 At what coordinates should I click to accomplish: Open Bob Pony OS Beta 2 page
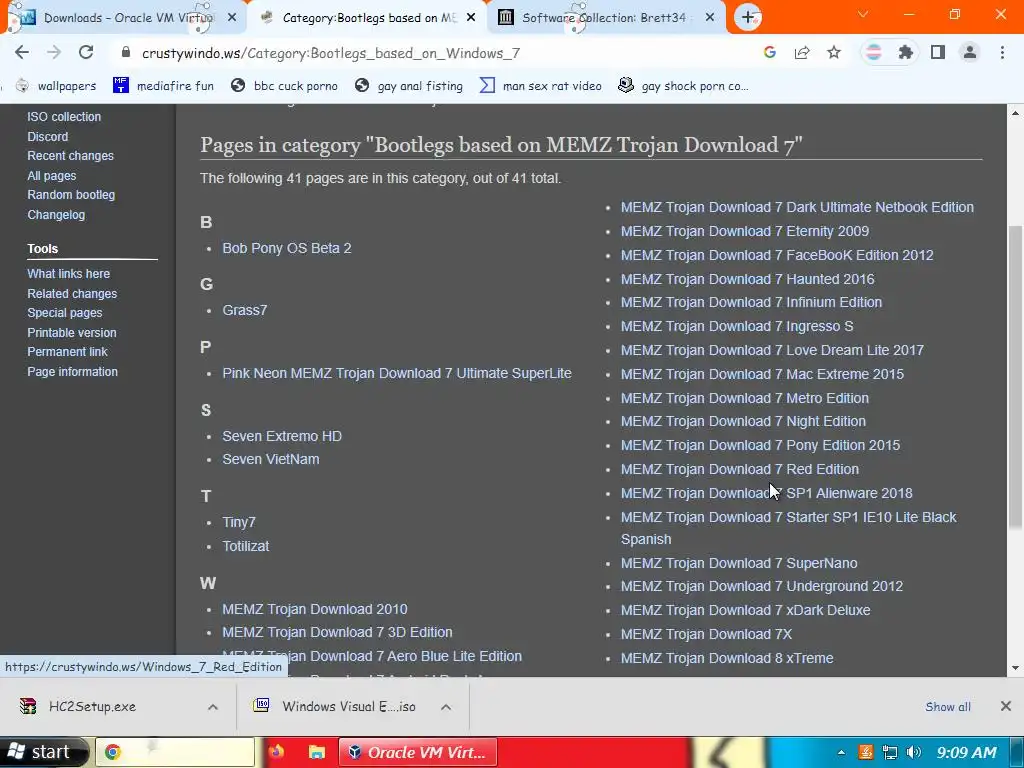pos(287,248)
